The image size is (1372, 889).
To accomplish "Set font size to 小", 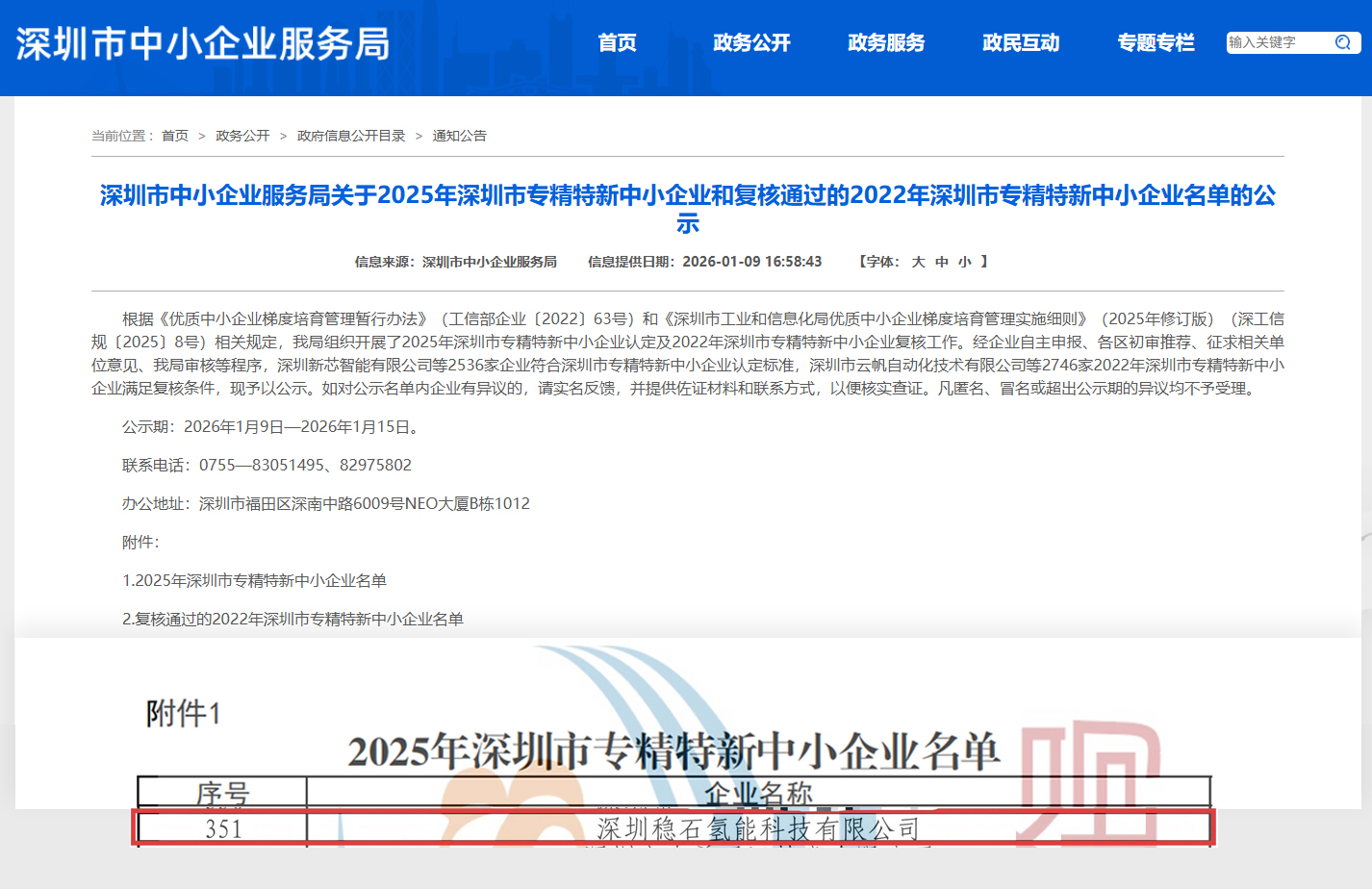I will (x=964, y=262).
